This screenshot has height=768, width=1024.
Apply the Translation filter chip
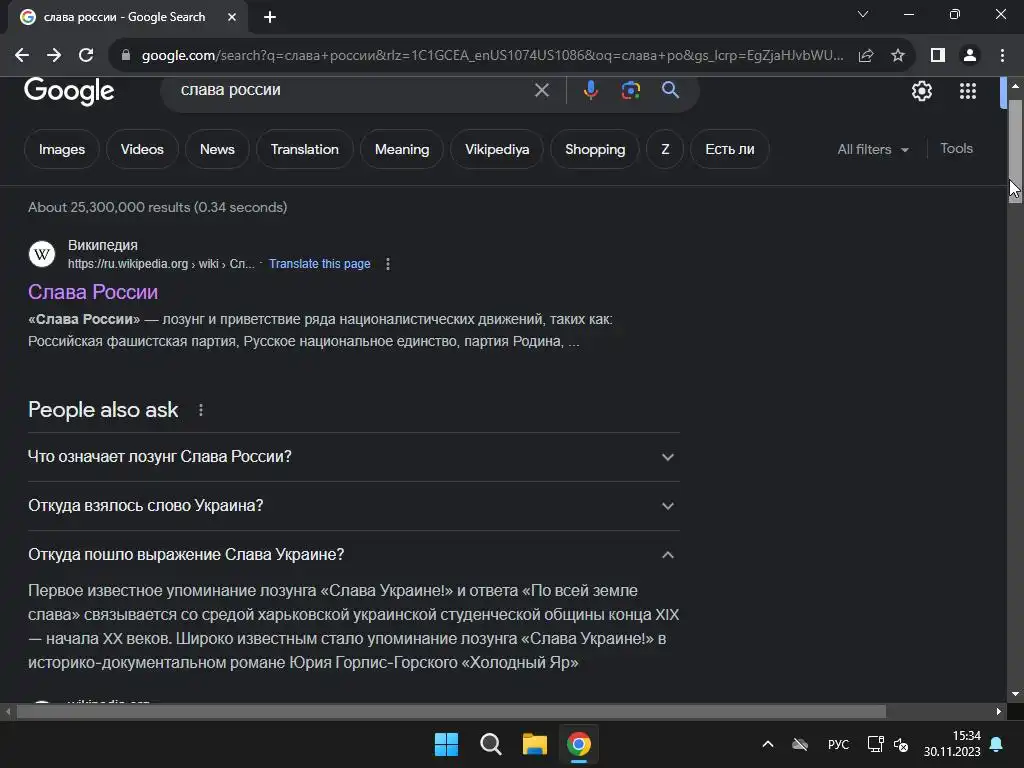click(305, 150)
